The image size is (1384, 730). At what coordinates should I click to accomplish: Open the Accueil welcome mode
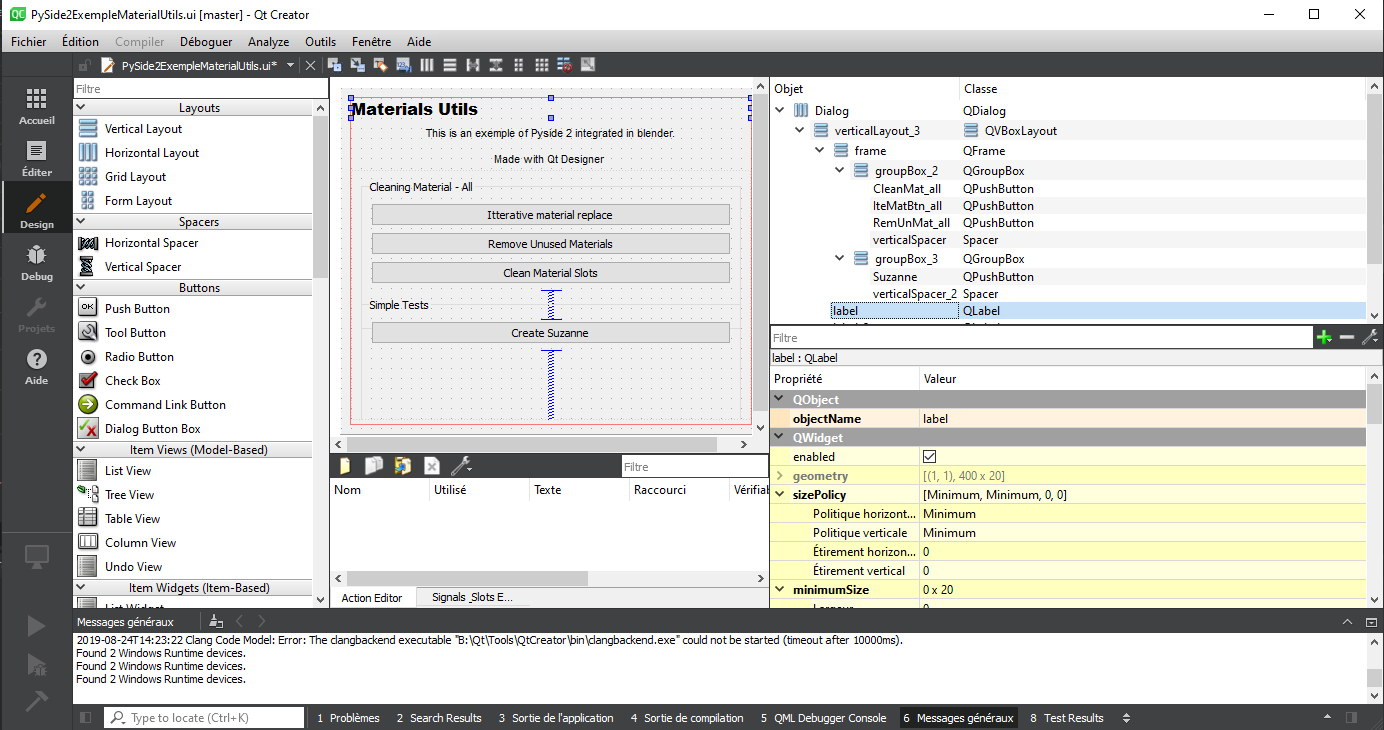(36, 106)
